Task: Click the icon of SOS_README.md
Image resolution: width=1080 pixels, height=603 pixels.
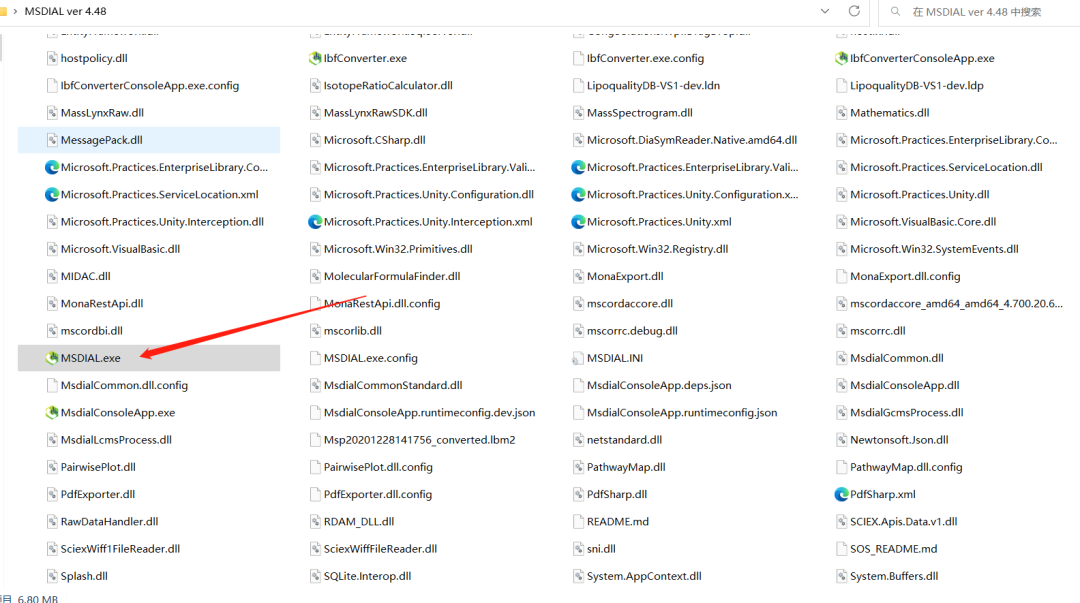Action: [842, 549]
